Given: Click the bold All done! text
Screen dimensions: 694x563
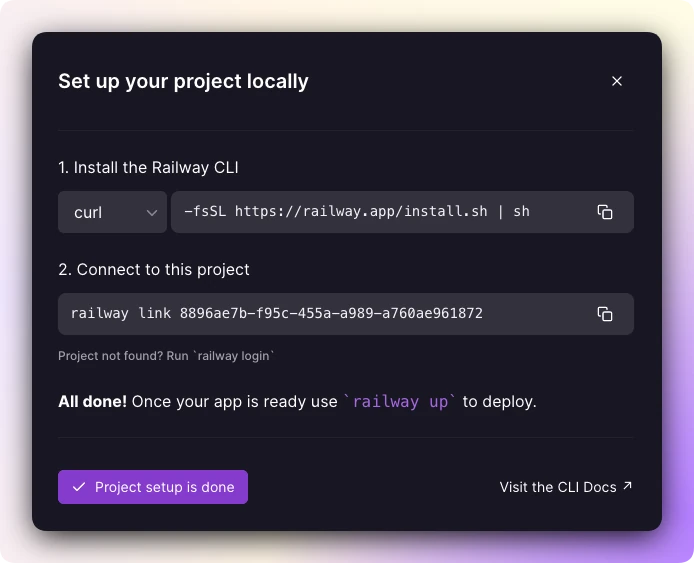Looking at the screenshot, I should [x=93, y=401].
